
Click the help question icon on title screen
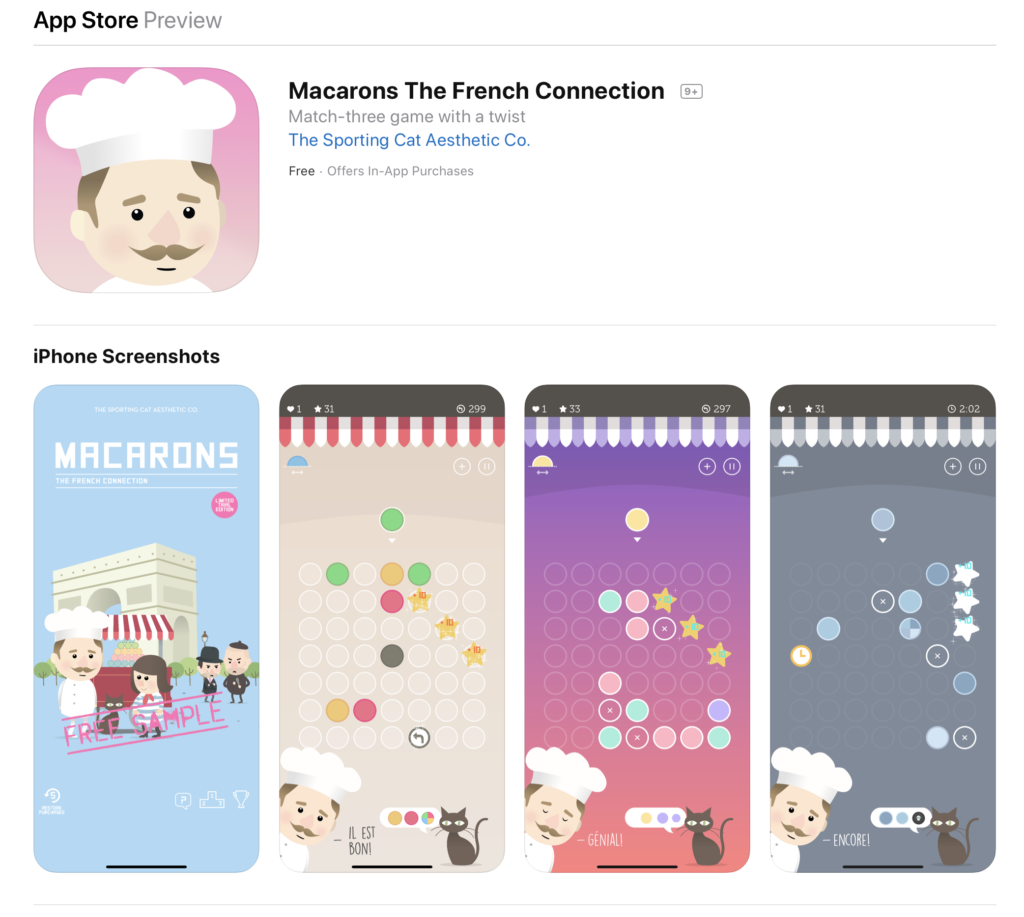click(x=184, y=800)
